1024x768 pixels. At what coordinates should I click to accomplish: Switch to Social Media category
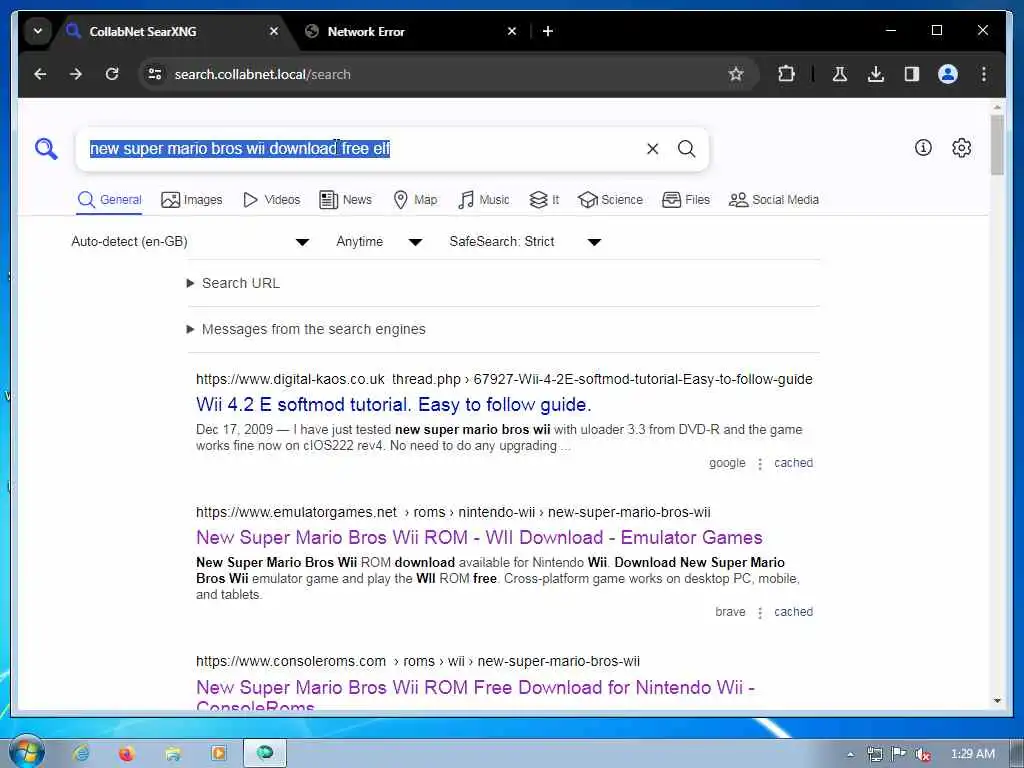pyautogui.click(x=773, y=200)
